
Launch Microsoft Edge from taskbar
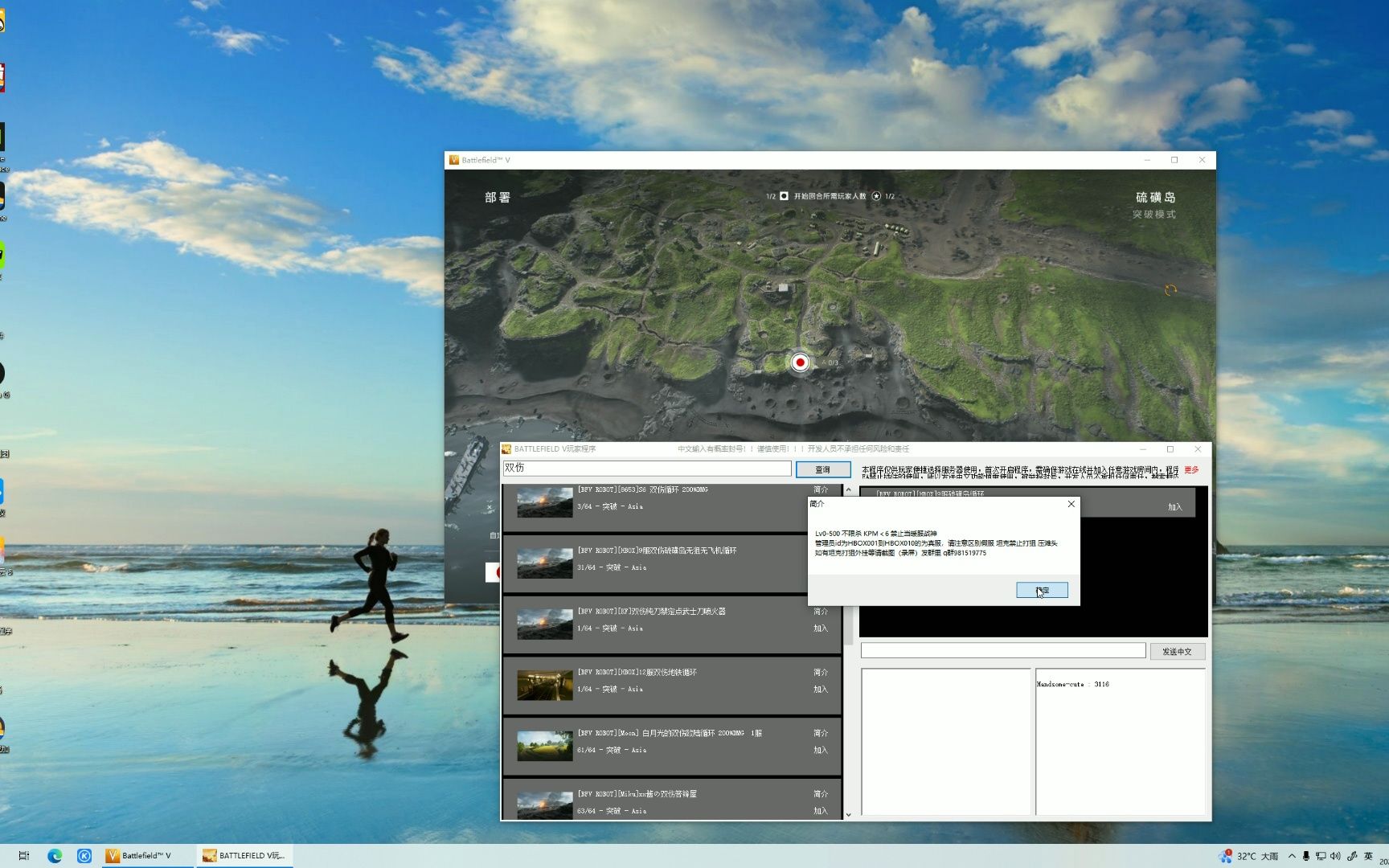click(55, 856)
